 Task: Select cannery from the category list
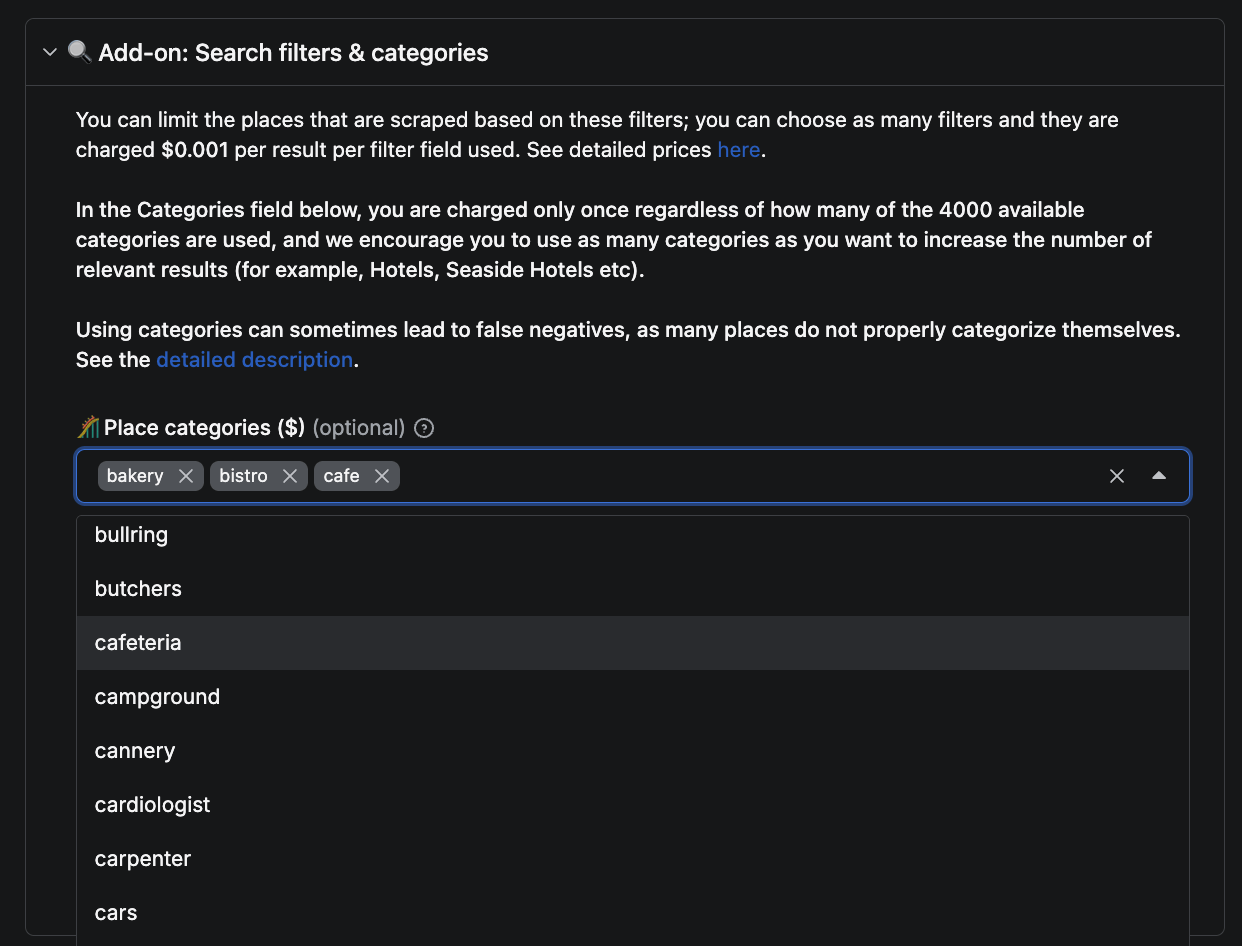(135, 751)
